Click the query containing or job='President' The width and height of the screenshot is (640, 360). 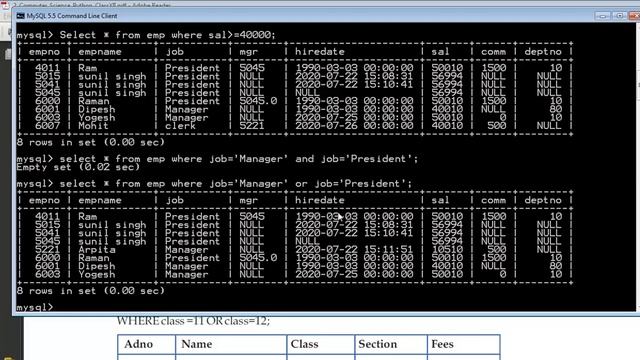pos(236,184)
